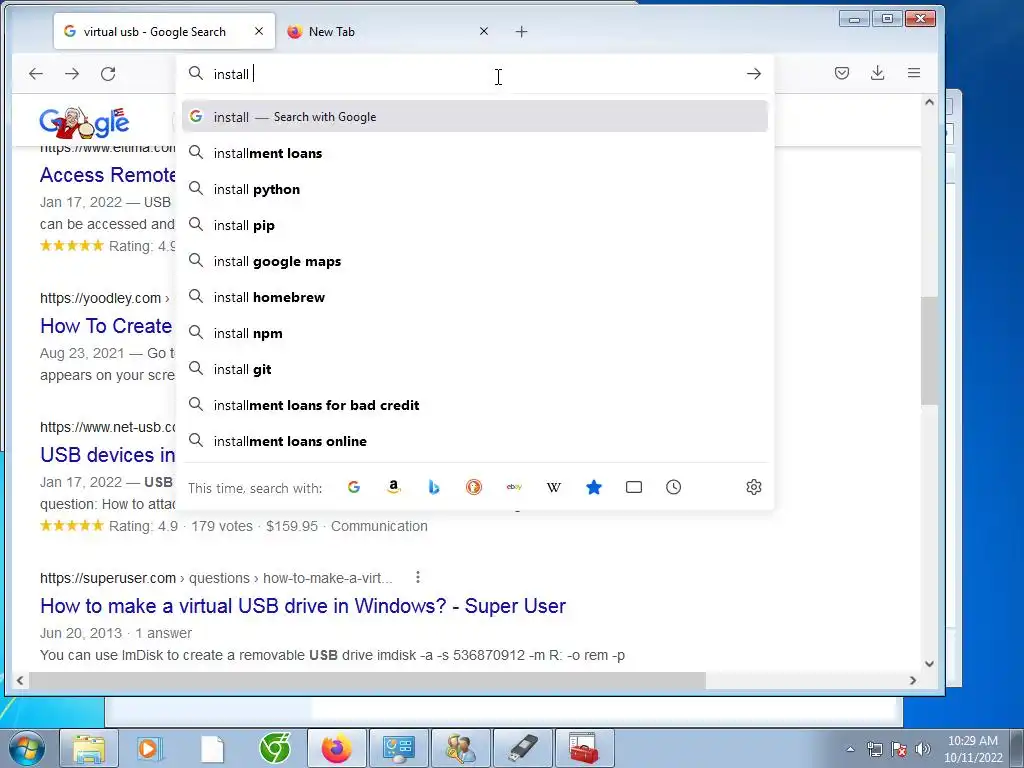Click the page scroll up arrow
Screen dimensions: 1024x768
coord(929,102)
